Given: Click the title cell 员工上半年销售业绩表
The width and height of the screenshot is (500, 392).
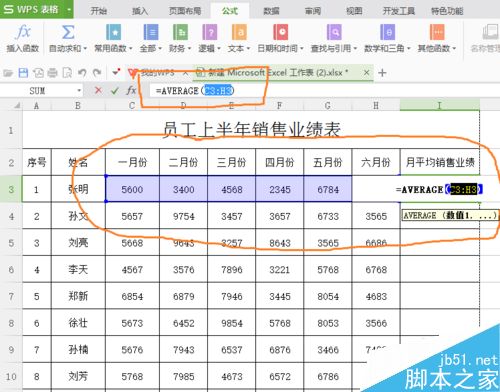Looking at the screenshot, I should point(251,130).
